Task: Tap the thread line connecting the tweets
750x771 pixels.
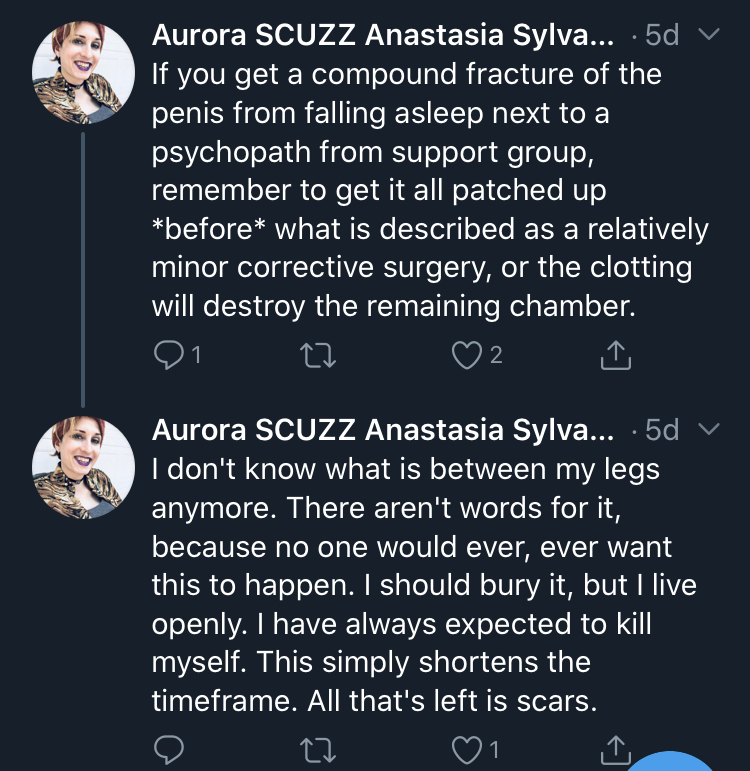Action: pos(83,269)
